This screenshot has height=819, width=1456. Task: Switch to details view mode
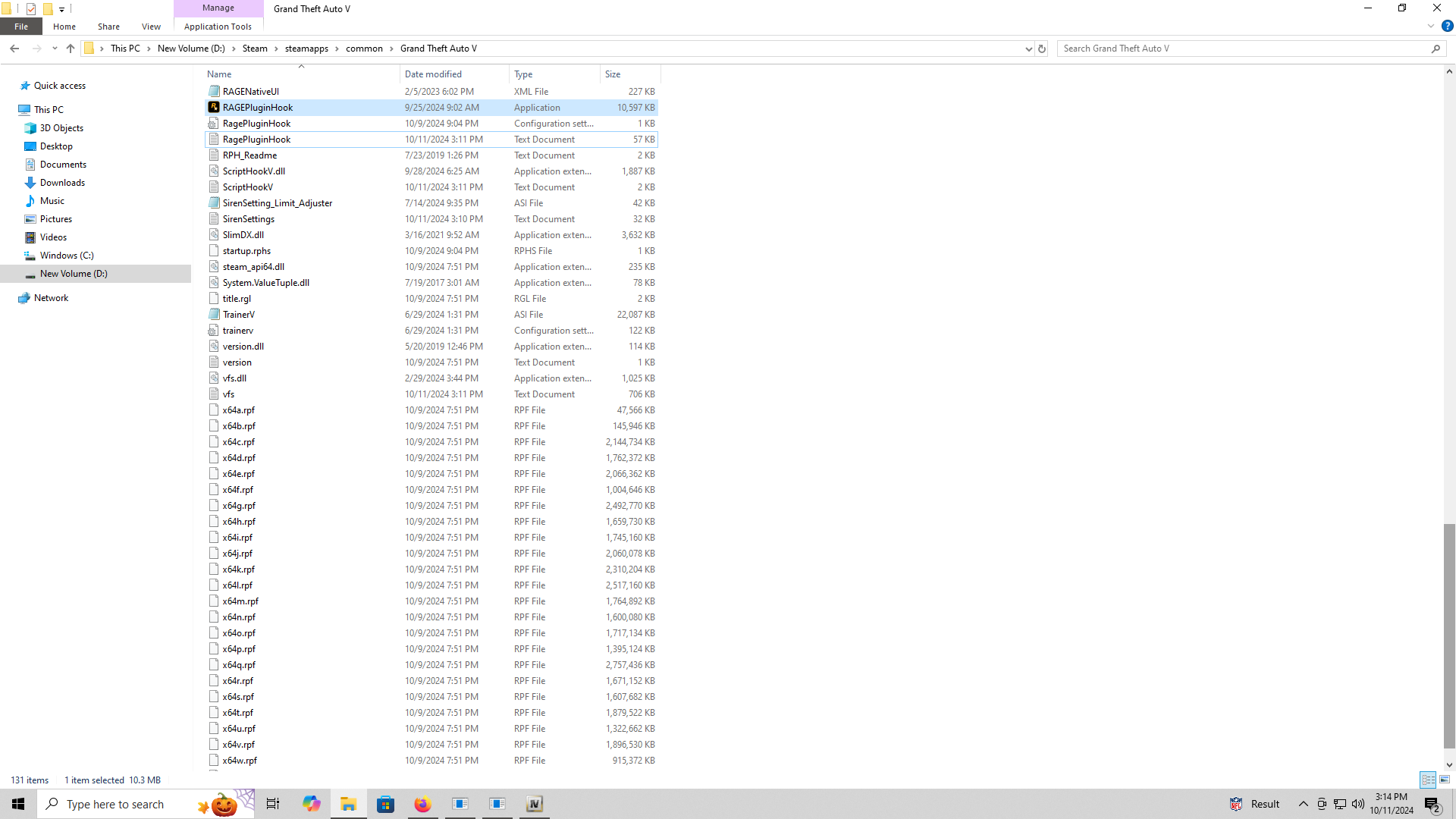1428,780
